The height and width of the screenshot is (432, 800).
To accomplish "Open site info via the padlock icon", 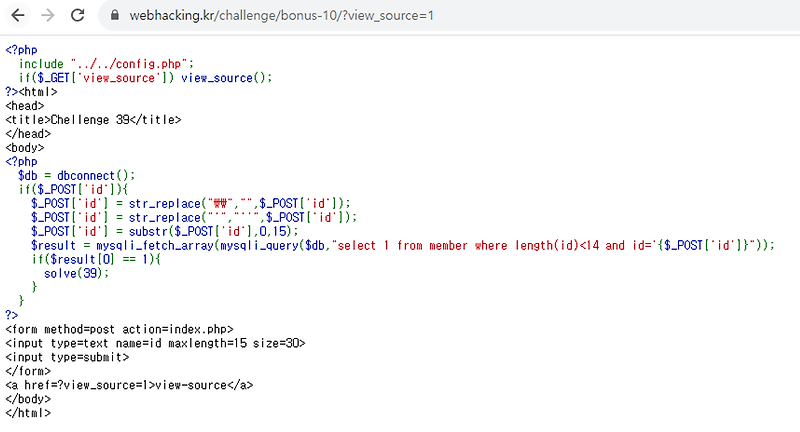I will pos(115,15).
